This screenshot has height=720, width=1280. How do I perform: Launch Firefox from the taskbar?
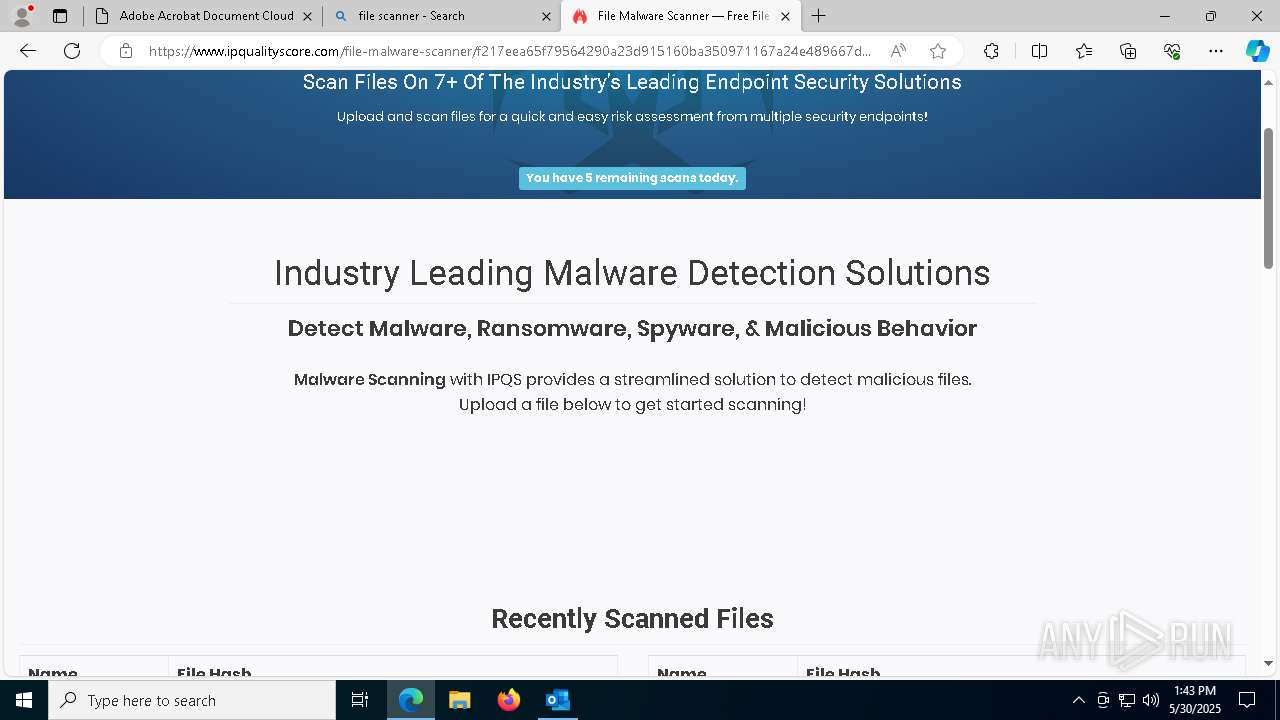(x=509, y=700)
